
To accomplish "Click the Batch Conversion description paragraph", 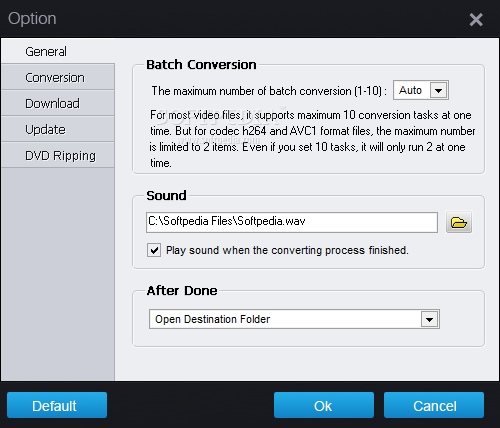I will point(312,139).
